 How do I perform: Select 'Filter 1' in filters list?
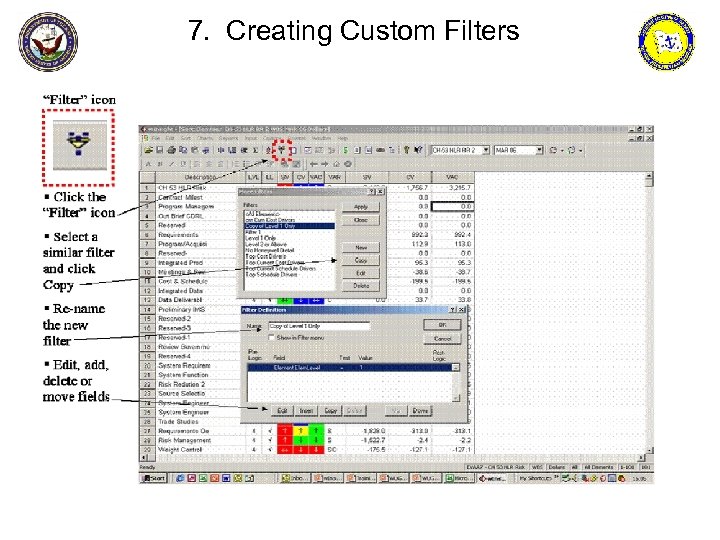click(x=253, y=232)
